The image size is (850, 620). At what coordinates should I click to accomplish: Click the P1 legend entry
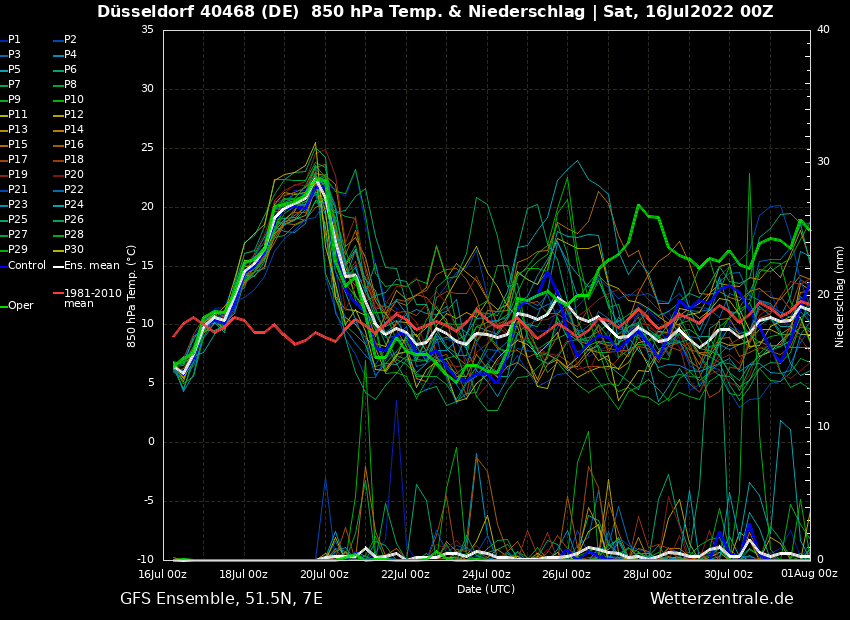point(14,40)
